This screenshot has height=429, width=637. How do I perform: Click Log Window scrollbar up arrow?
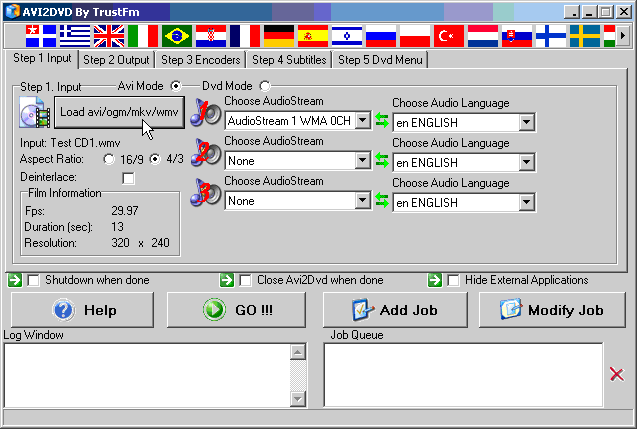click(298, 352)
